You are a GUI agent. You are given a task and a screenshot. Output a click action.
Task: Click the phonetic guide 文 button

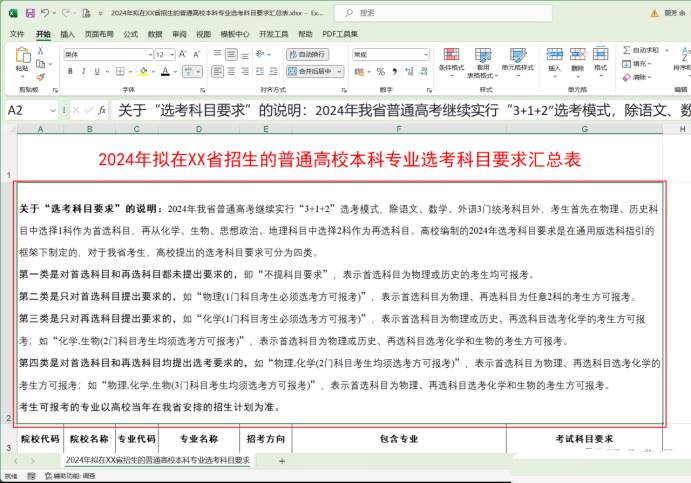189,71
